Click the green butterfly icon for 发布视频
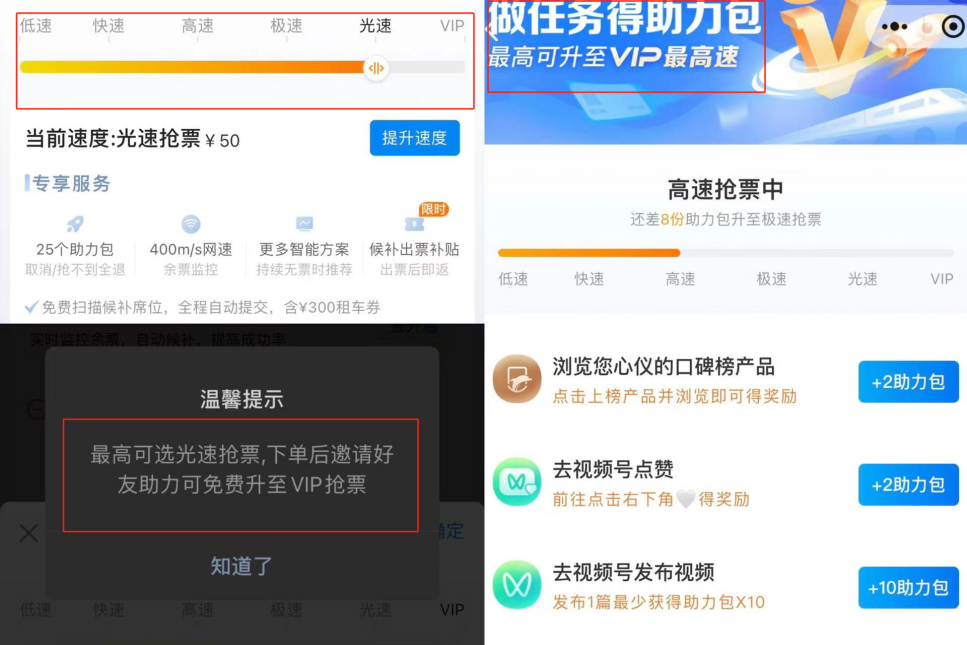Screen dimensions: 967x645 point(517,585)
